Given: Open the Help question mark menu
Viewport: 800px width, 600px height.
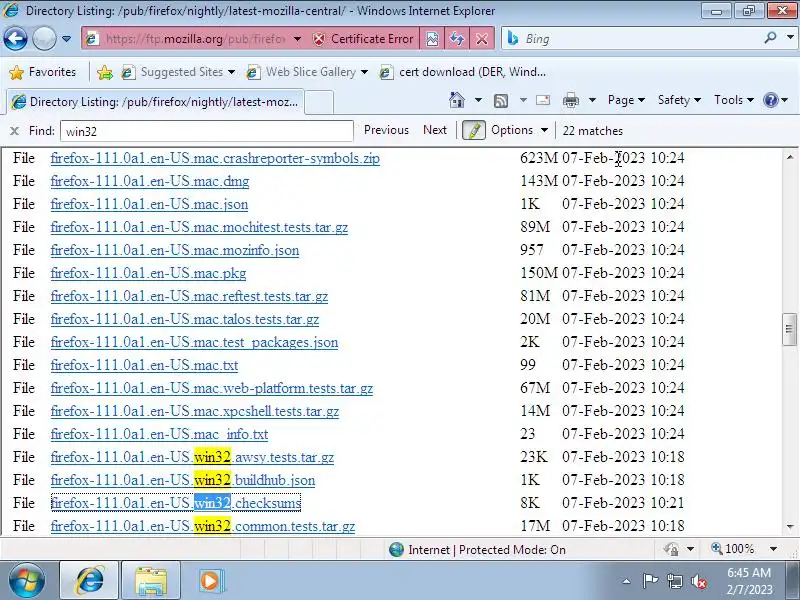Looking at the screenshot, I should 776,100.
